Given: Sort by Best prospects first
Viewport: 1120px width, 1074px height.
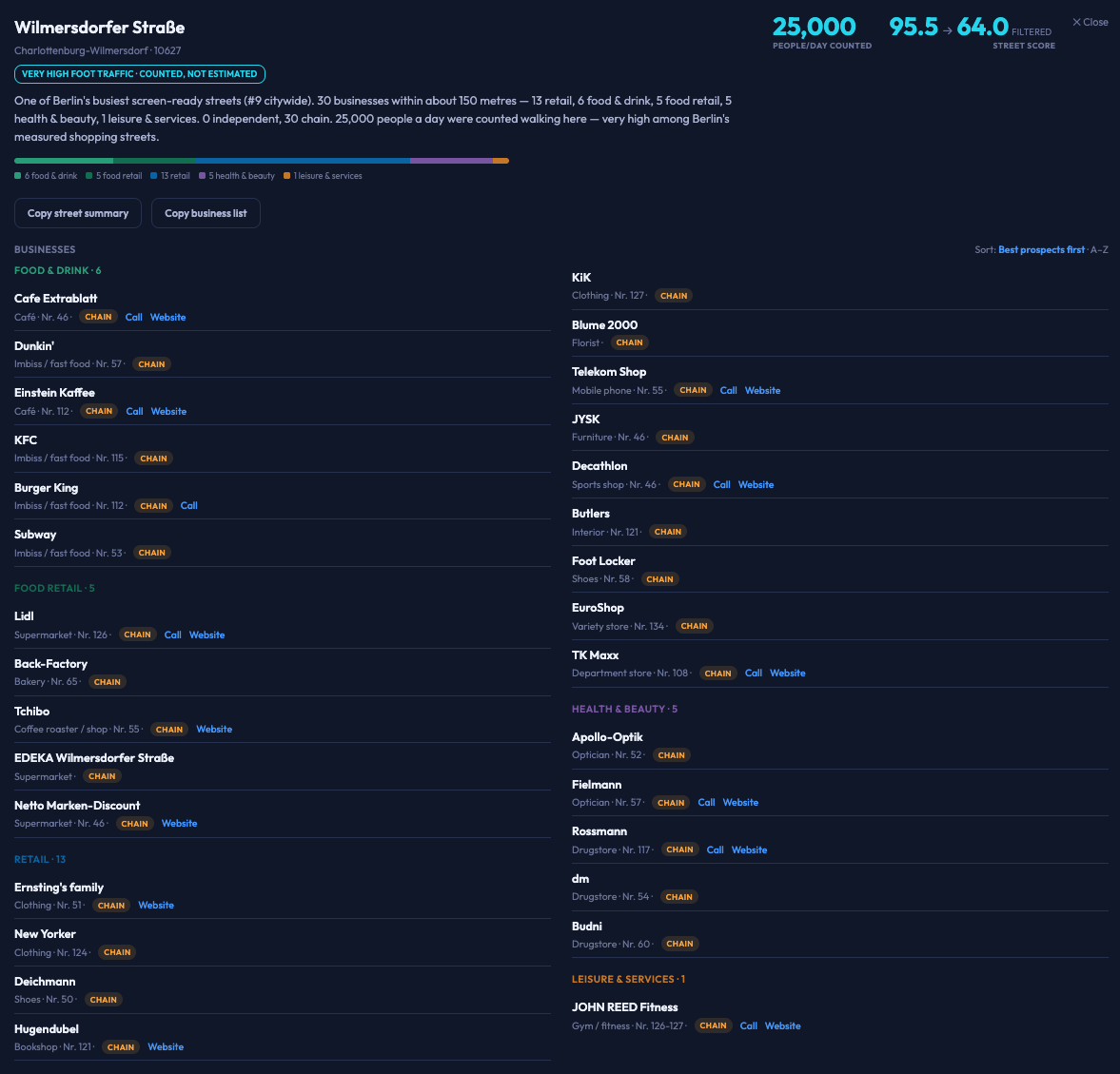Looking at the screenshot, I should [1041, 250].
